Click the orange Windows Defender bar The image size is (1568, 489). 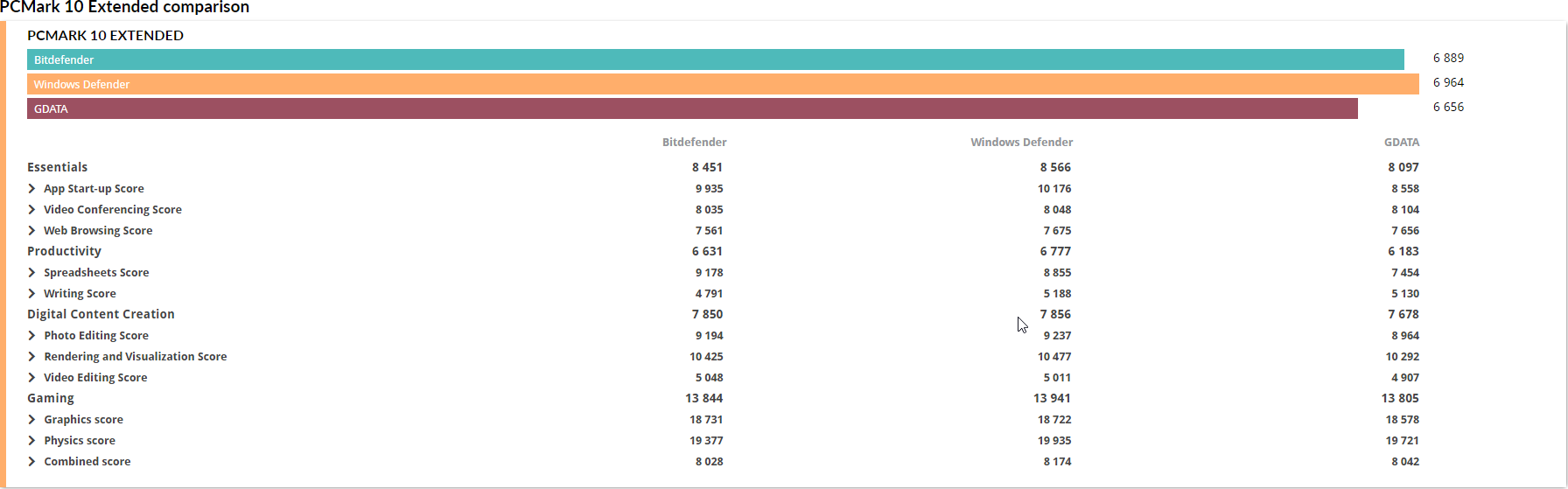723,84
